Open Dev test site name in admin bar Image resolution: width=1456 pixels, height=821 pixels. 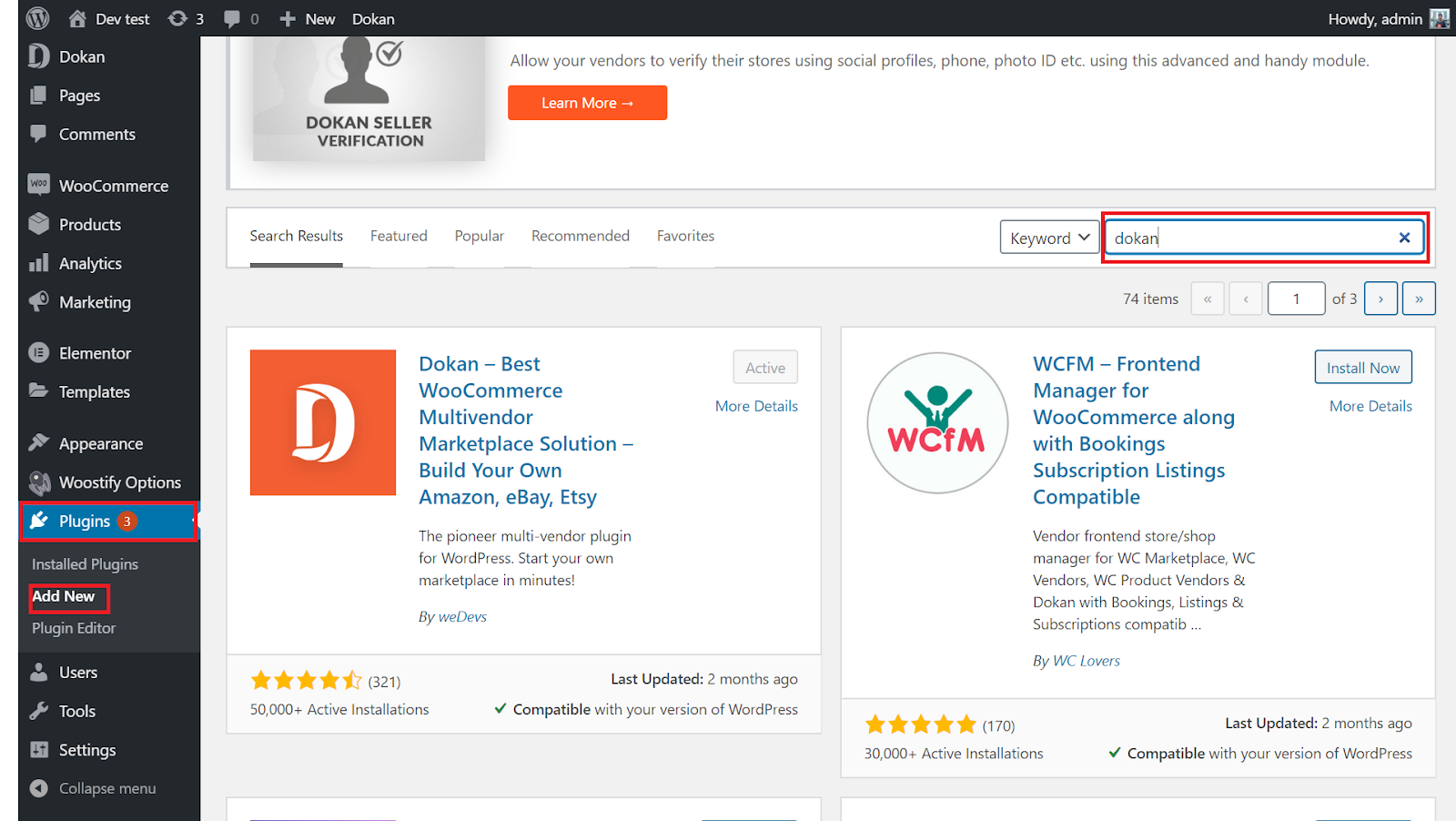coord(122,18)
